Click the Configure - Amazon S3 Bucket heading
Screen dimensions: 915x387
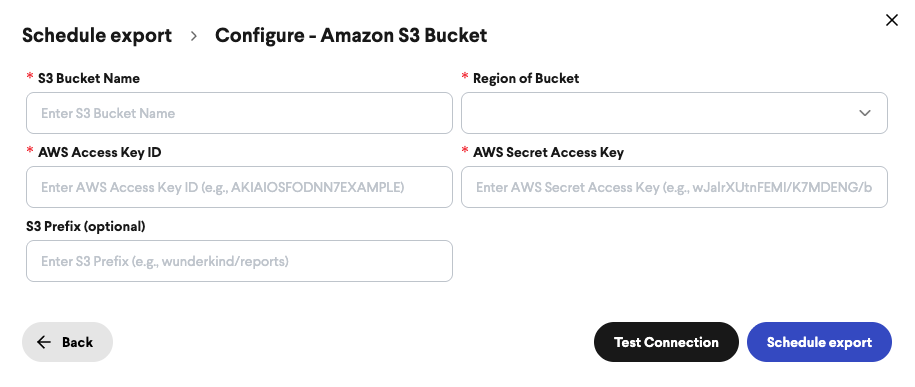[351, 36]
